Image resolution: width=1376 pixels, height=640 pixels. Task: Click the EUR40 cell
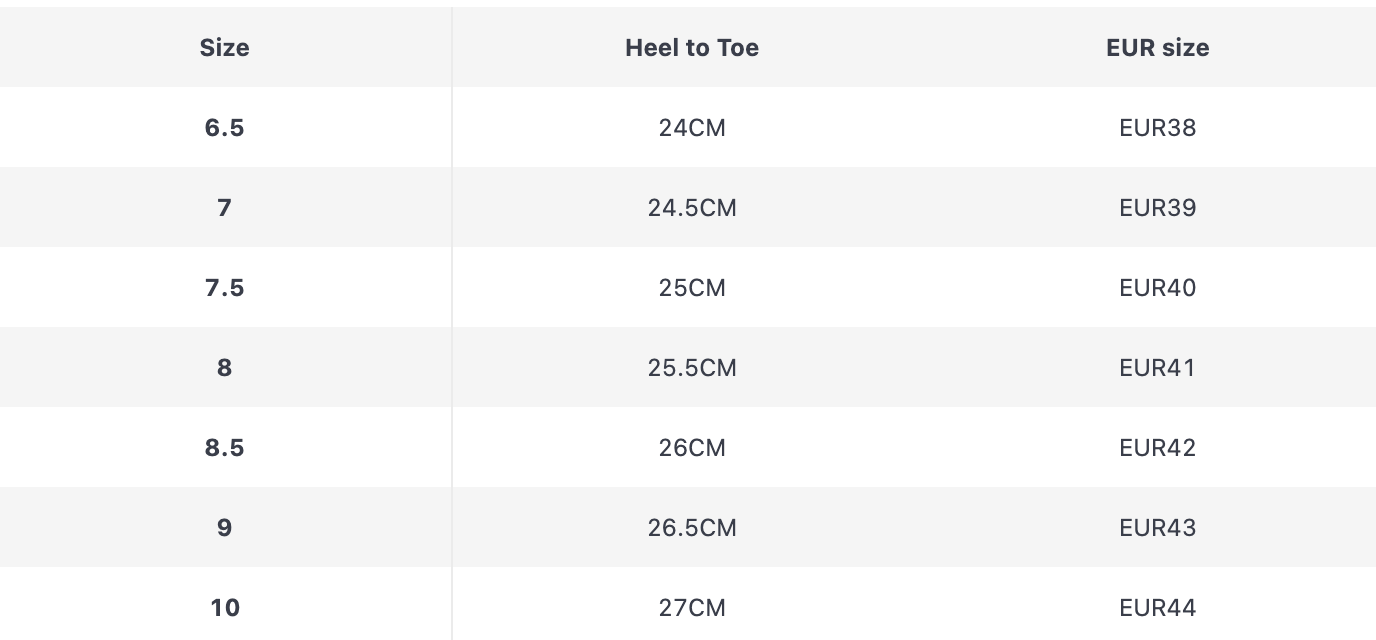[x=1157, y=288]
